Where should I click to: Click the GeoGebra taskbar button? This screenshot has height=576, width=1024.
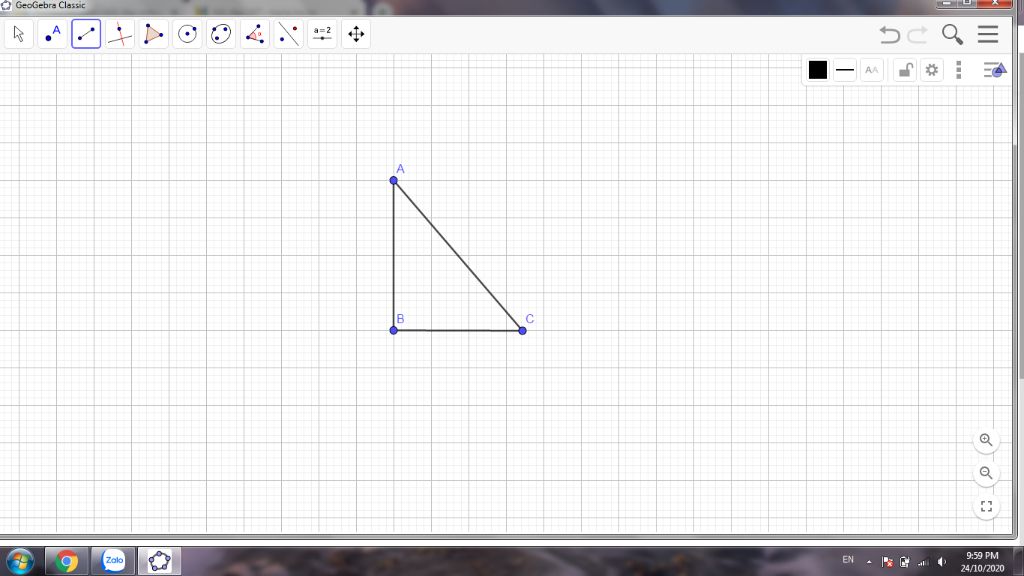(159, 561)
